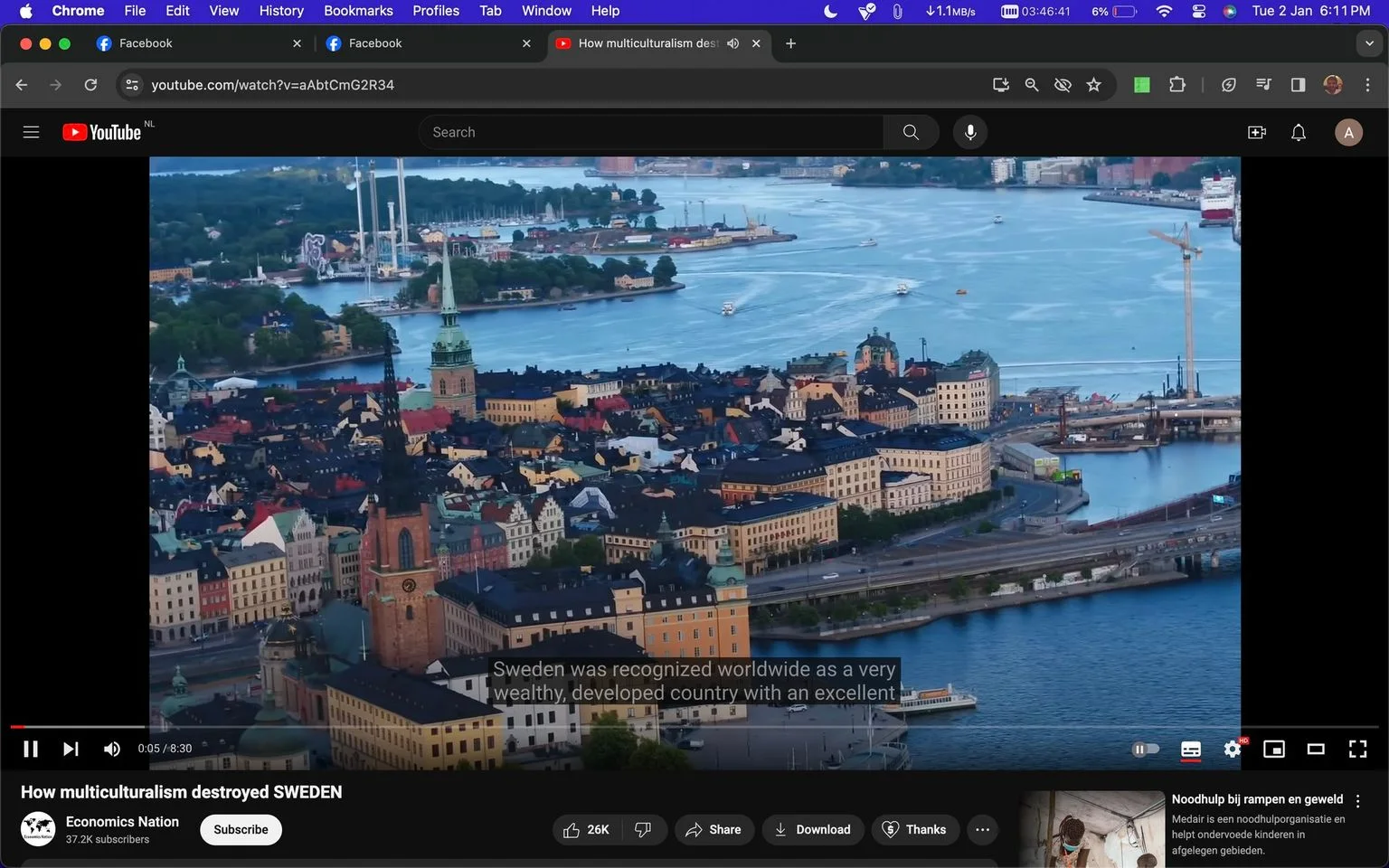Seek in the video progress bar
Screen dimensions: 1389x868
tap(694, 727)
